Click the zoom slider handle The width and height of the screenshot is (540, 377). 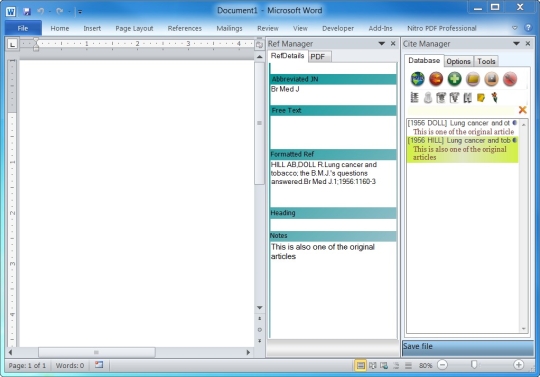coord(474,365)
